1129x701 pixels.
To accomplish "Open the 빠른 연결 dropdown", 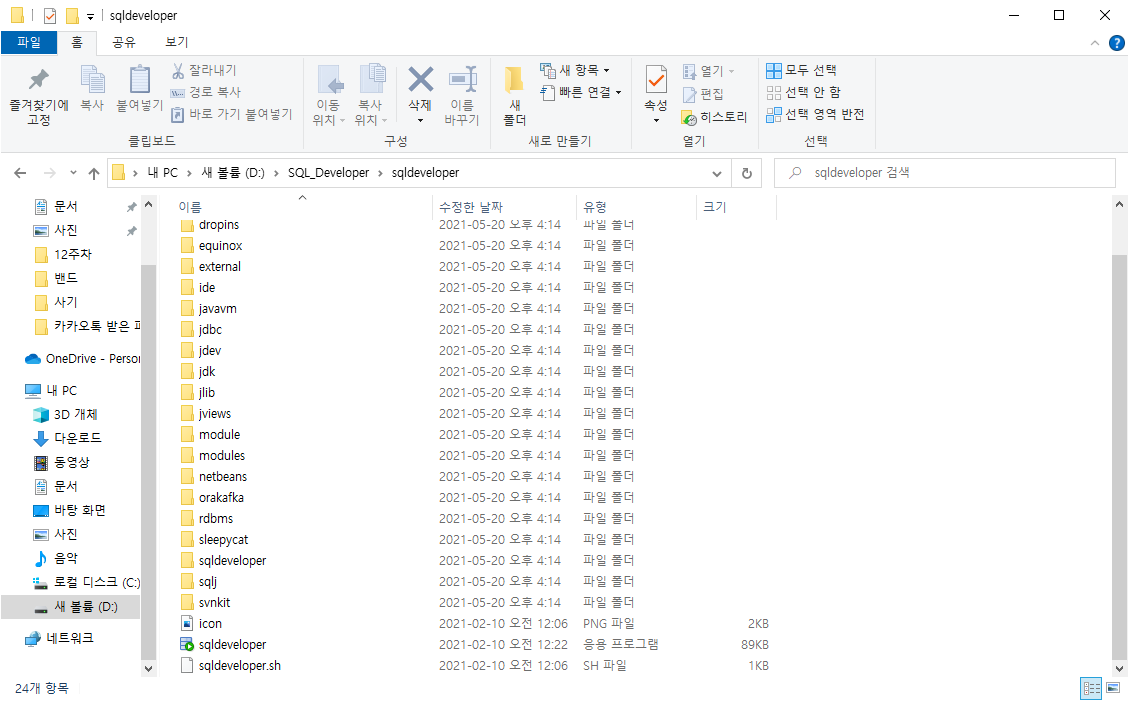I will coord(580,92).
